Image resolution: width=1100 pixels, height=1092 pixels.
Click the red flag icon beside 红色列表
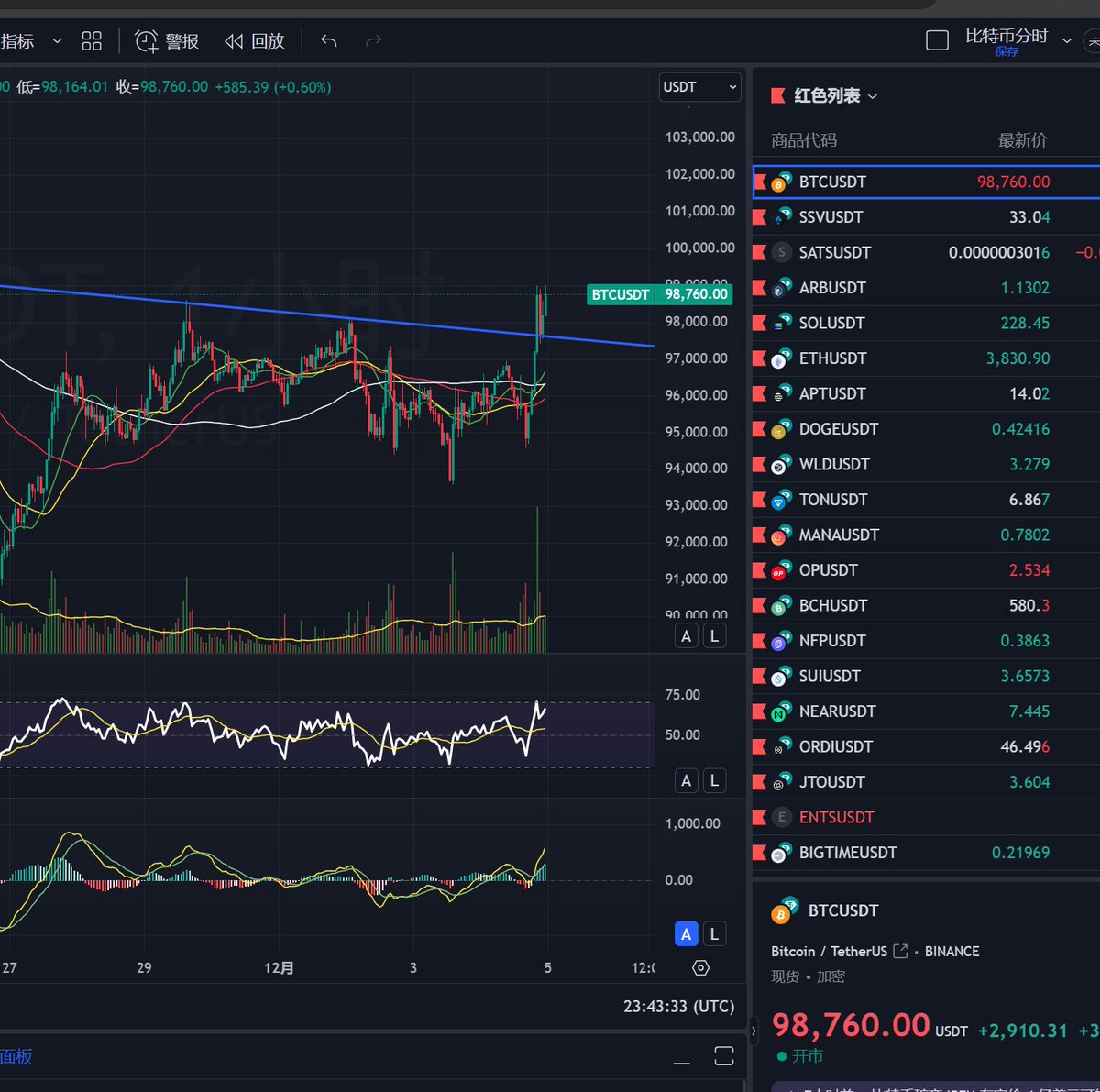pyautogui.click(x=778, y=95)
